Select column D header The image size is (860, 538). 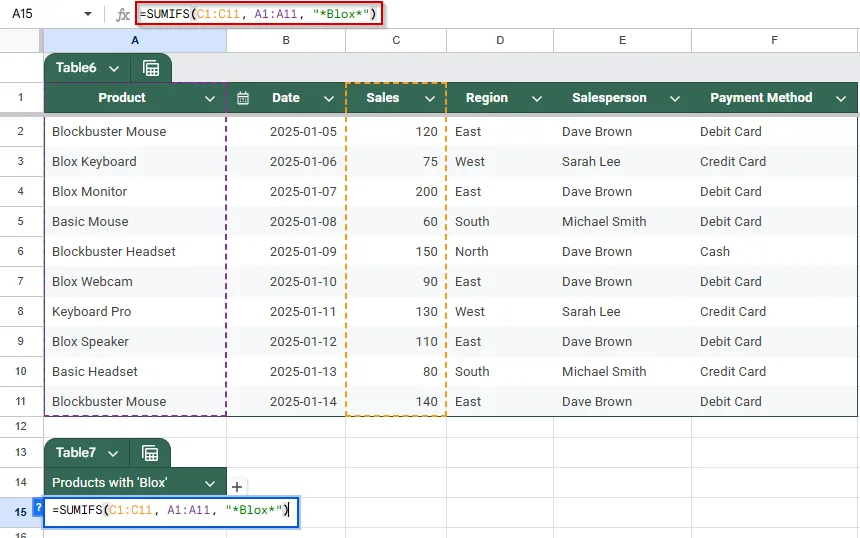tap(500, 40)
